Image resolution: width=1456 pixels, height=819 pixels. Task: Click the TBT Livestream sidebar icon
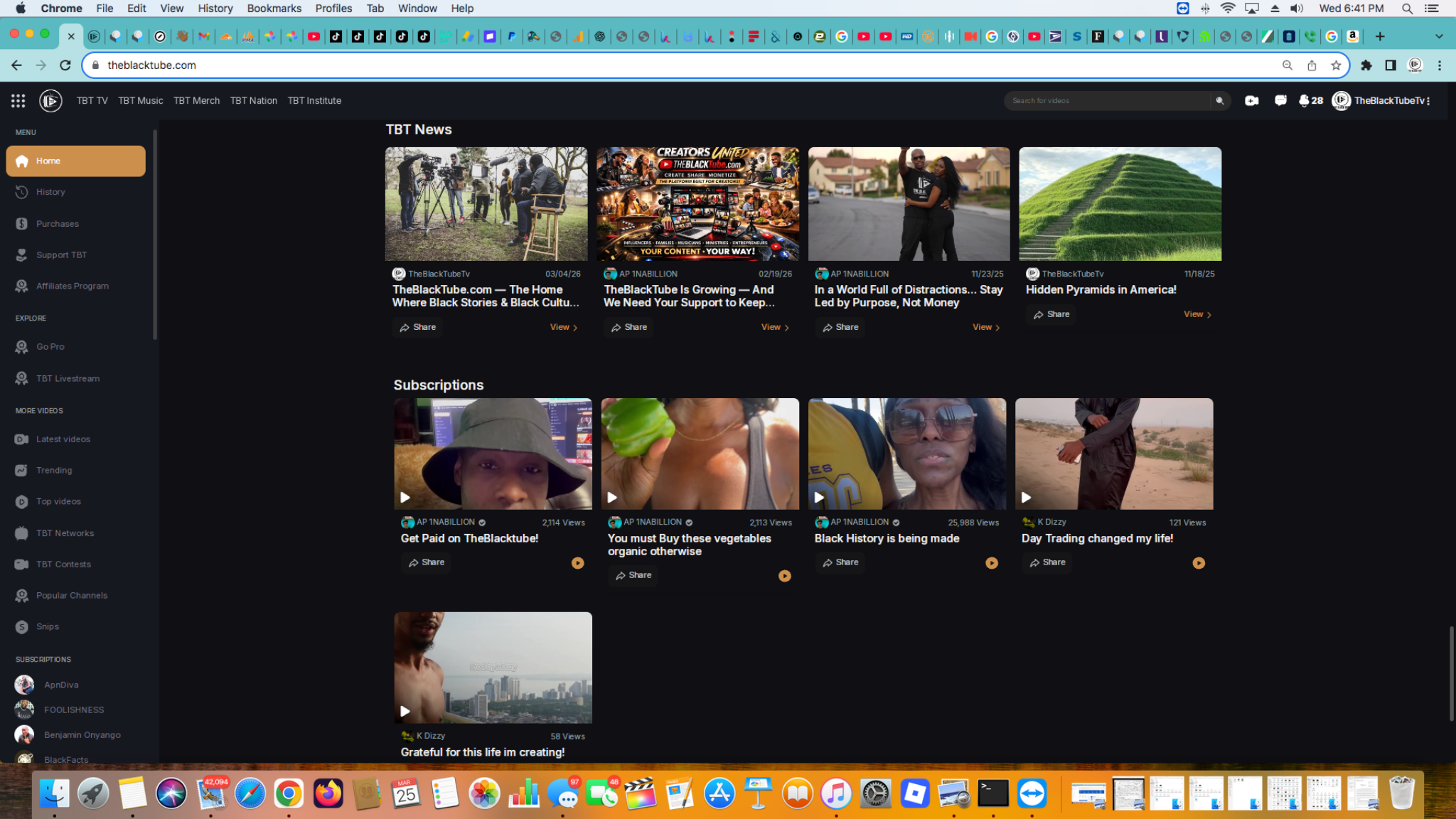point(21,378)
